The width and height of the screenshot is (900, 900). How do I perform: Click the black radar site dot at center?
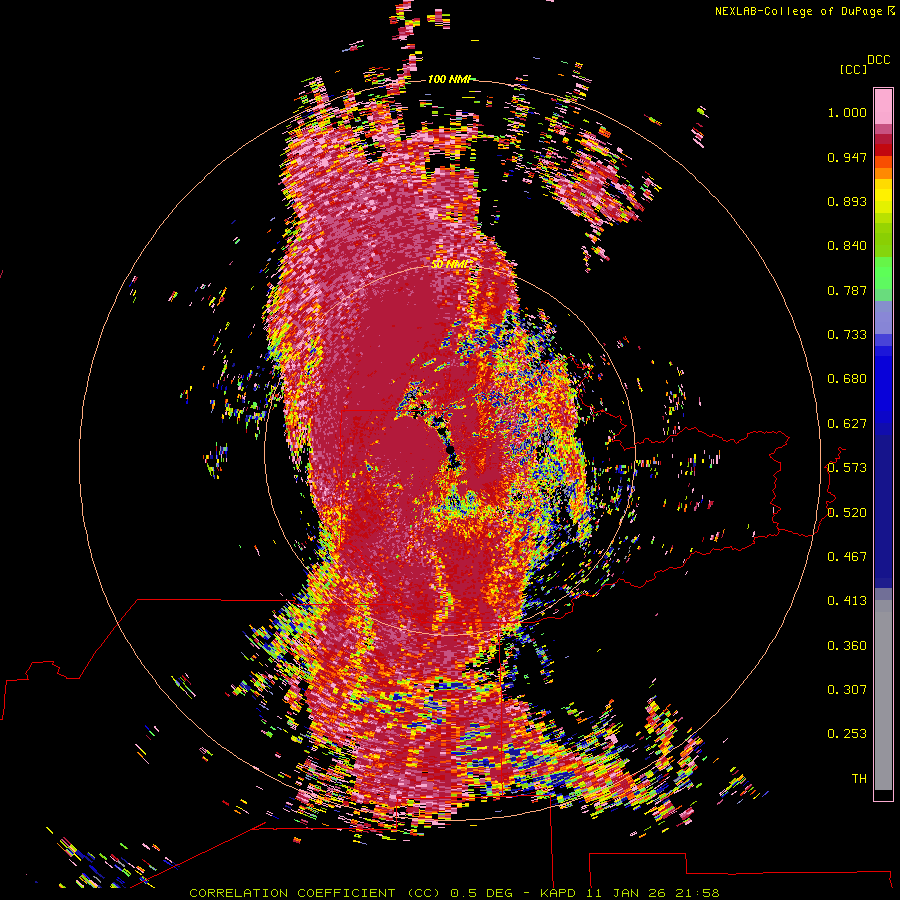coord(451,449)
